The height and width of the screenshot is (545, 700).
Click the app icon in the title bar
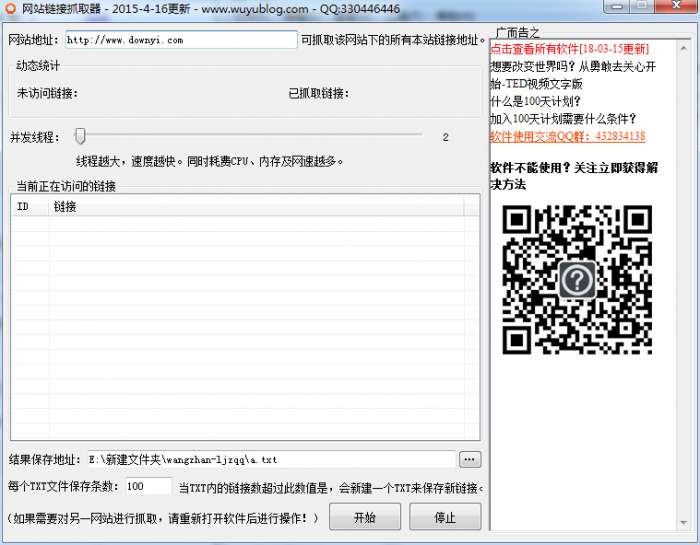point(10,9)
